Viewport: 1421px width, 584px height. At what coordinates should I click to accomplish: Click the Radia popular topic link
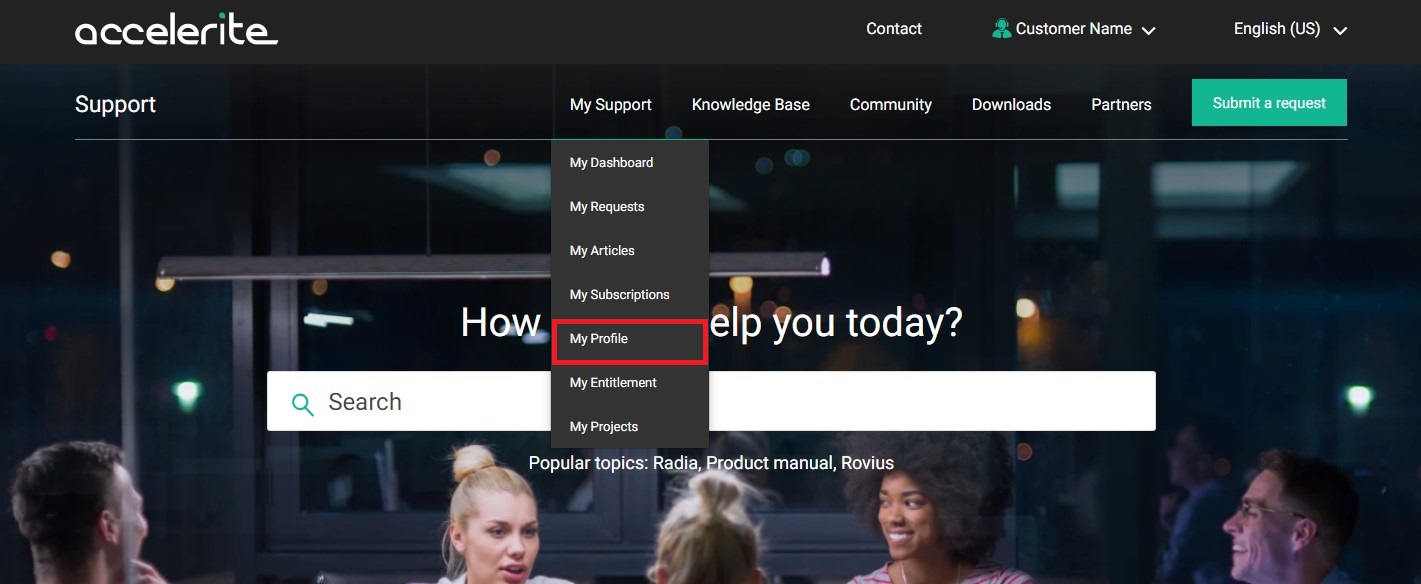tap(674, 463)
